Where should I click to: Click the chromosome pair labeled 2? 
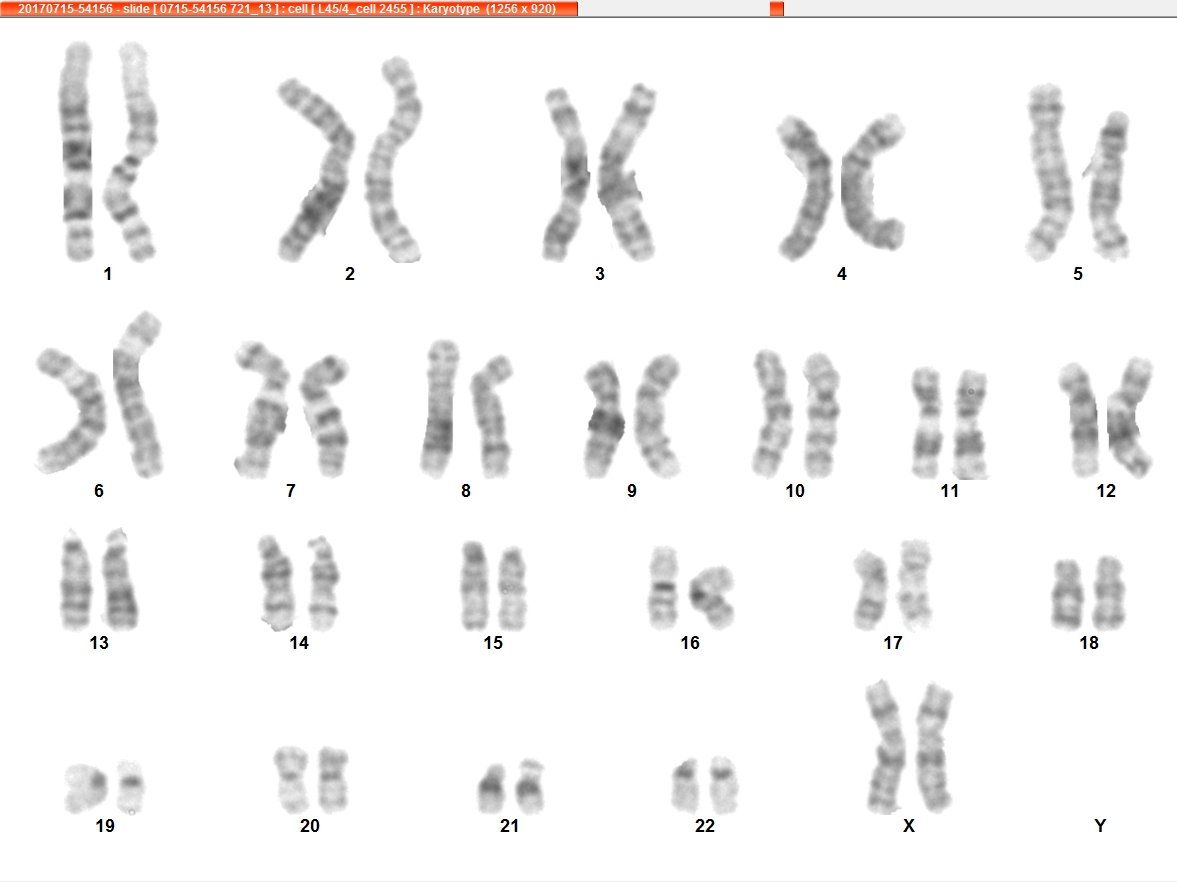pos(349,159)
